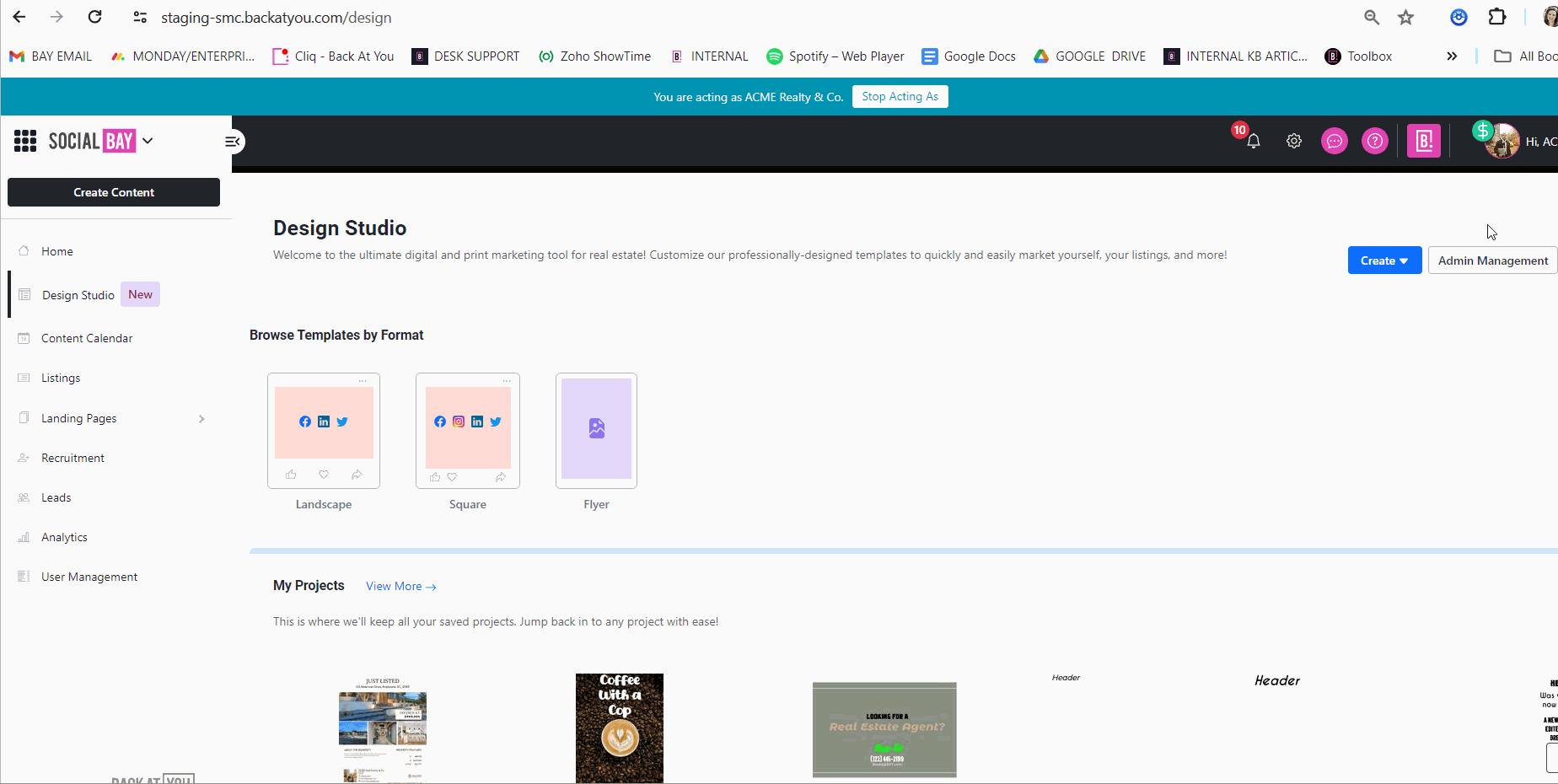1558x784 pixels.
Task: Select the Square template format thumbnail
Action: click(x=468, y=431)
